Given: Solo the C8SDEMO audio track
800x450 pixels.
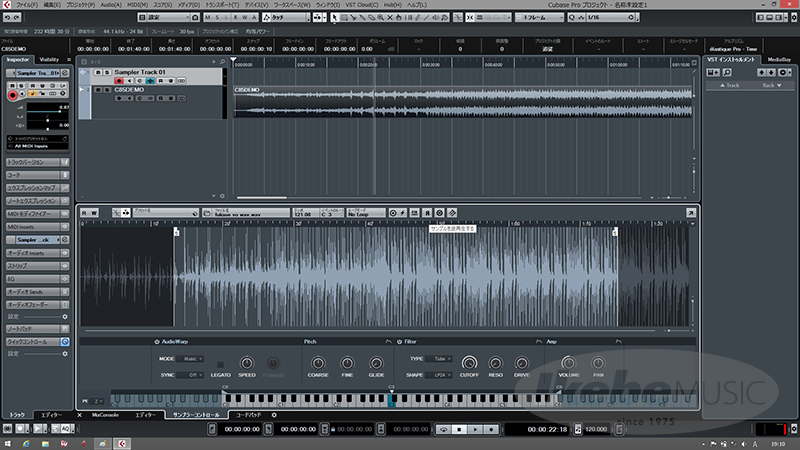Looking at the screenshot, I should point(106,89).
